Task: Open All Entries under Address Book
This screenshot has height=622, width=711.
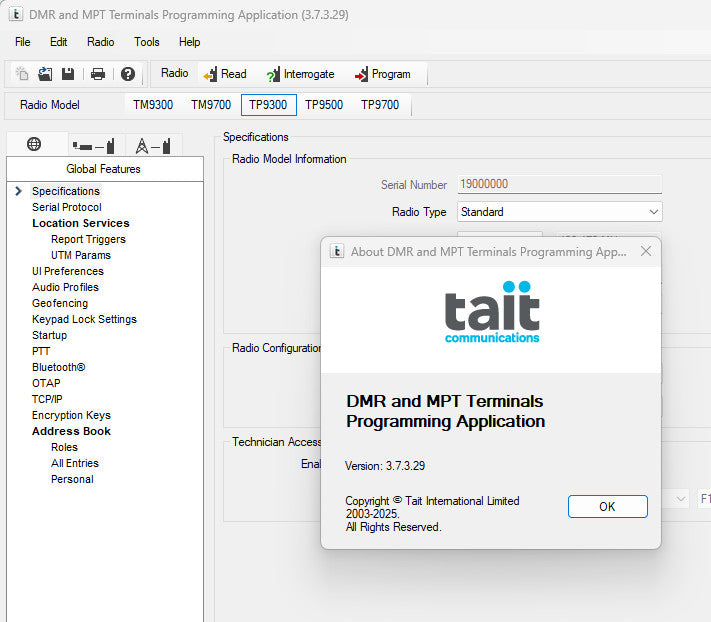Action: point(75,463)
